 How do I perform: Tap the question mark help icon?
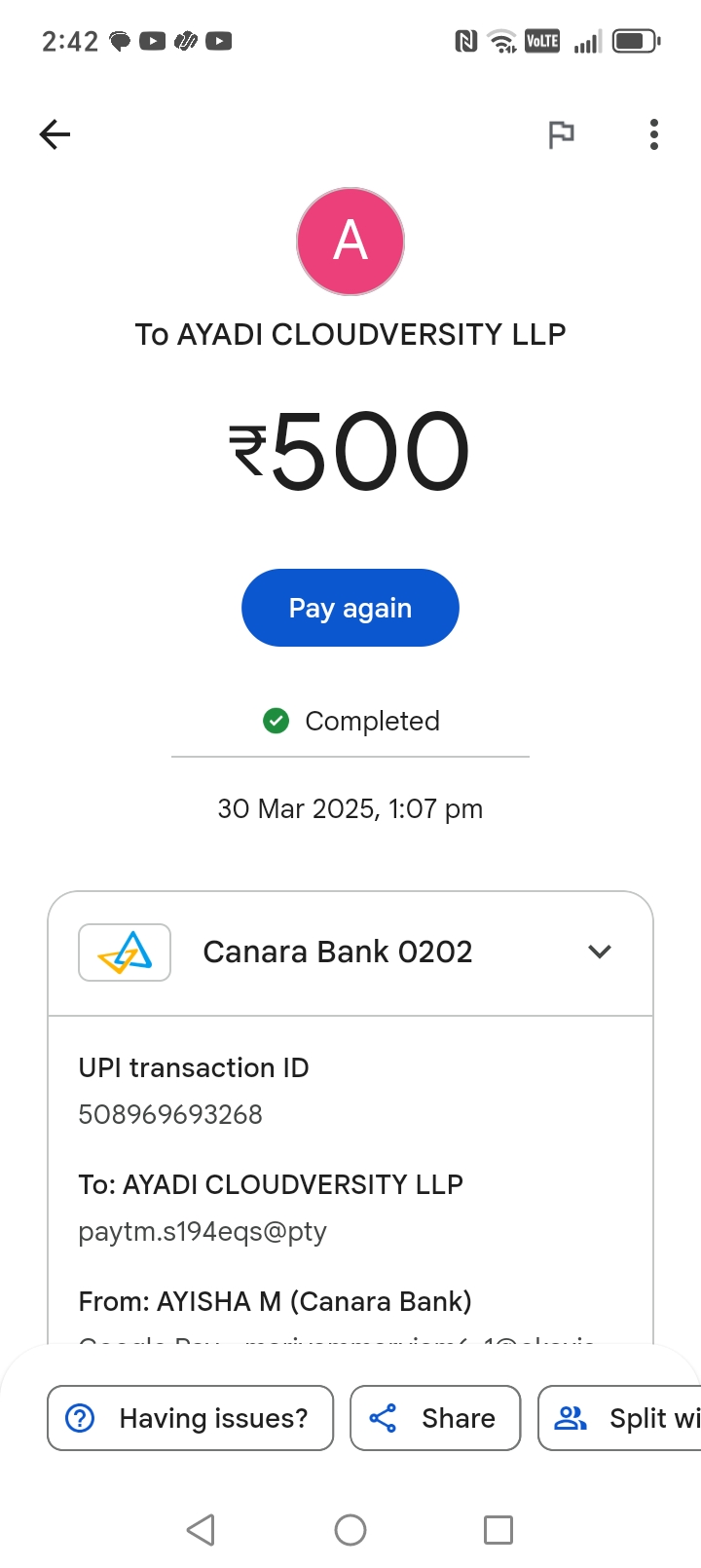tap(80, 1418)
